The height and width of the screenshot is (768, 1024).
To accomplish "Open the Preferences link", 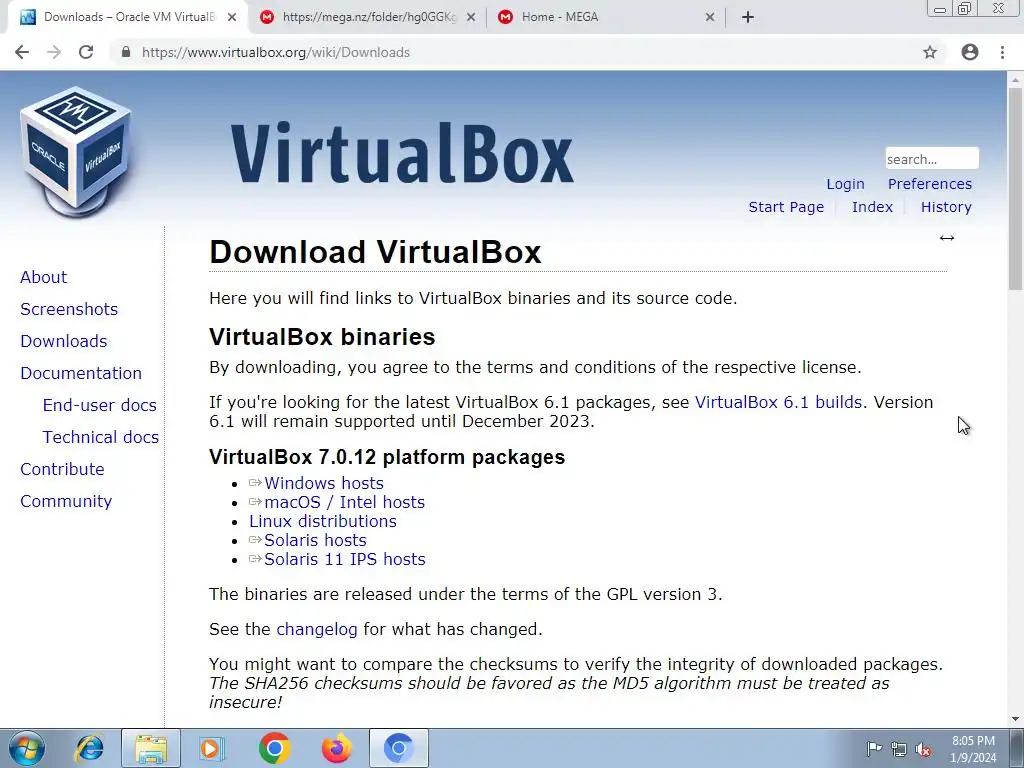I will [x=930, y=184].
